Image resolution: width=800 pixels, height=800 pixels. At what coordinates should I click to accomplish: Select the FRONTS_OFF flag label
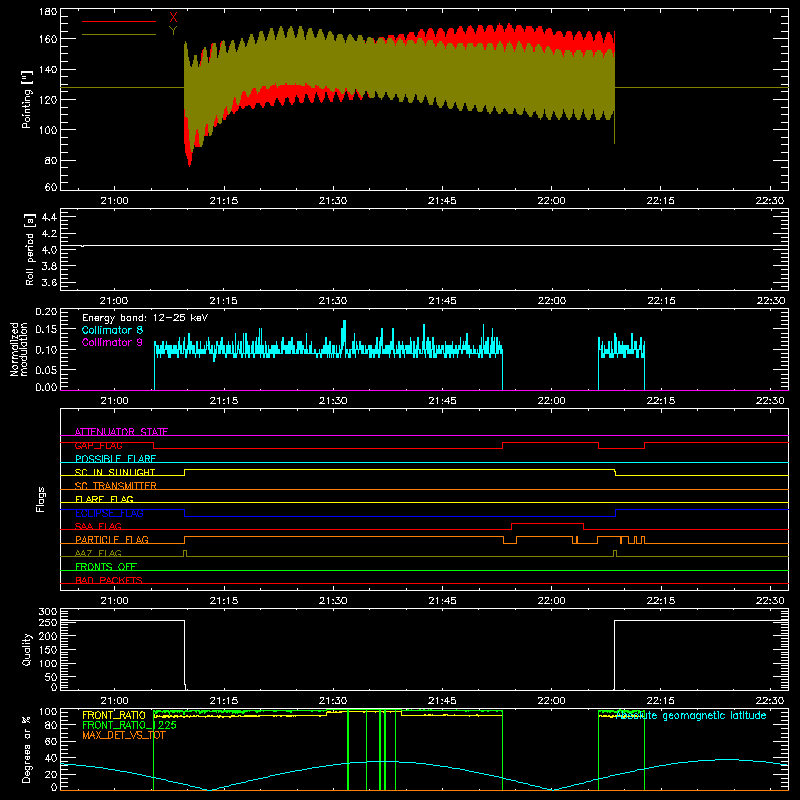[106, 567]
